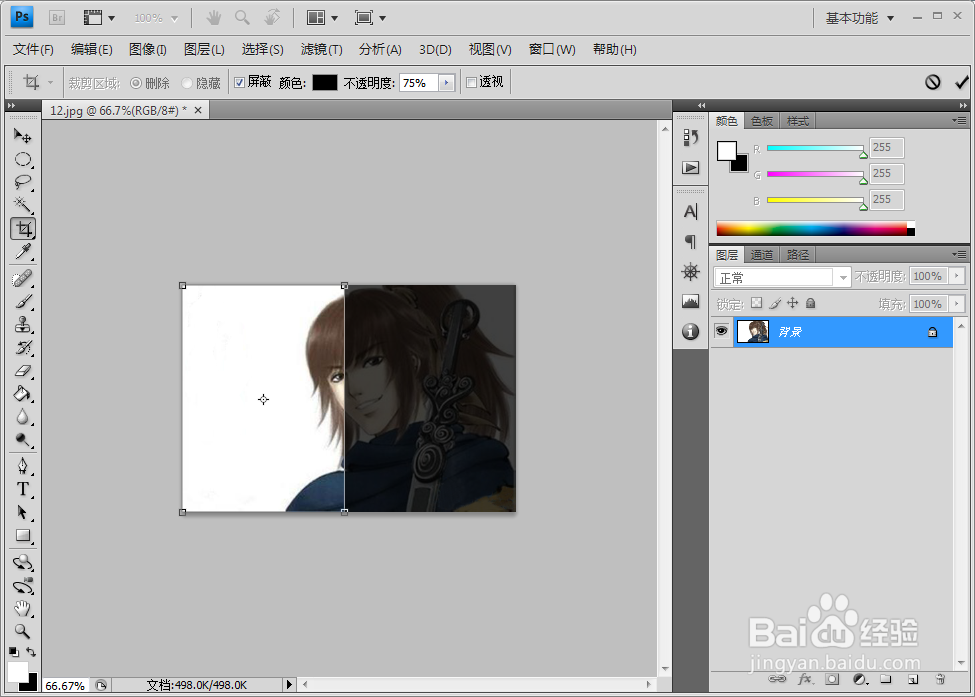Select the Elliptical Marquee tool
The image size is (975, 697).
[x=23, y=159]
